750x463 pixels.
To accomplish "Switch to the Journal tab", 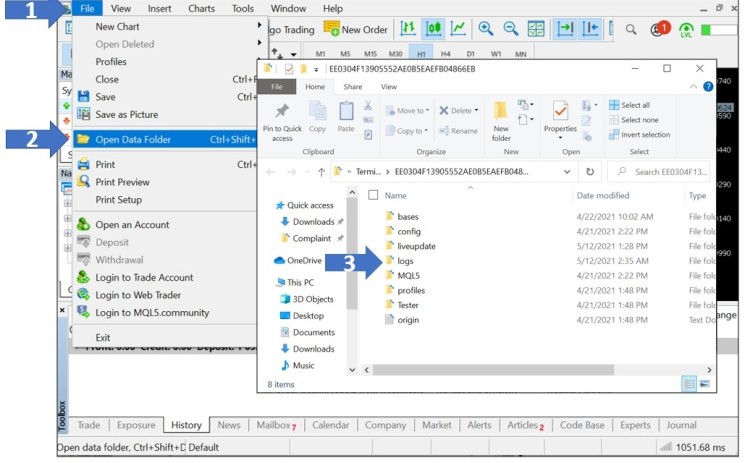I will (682, 425).
